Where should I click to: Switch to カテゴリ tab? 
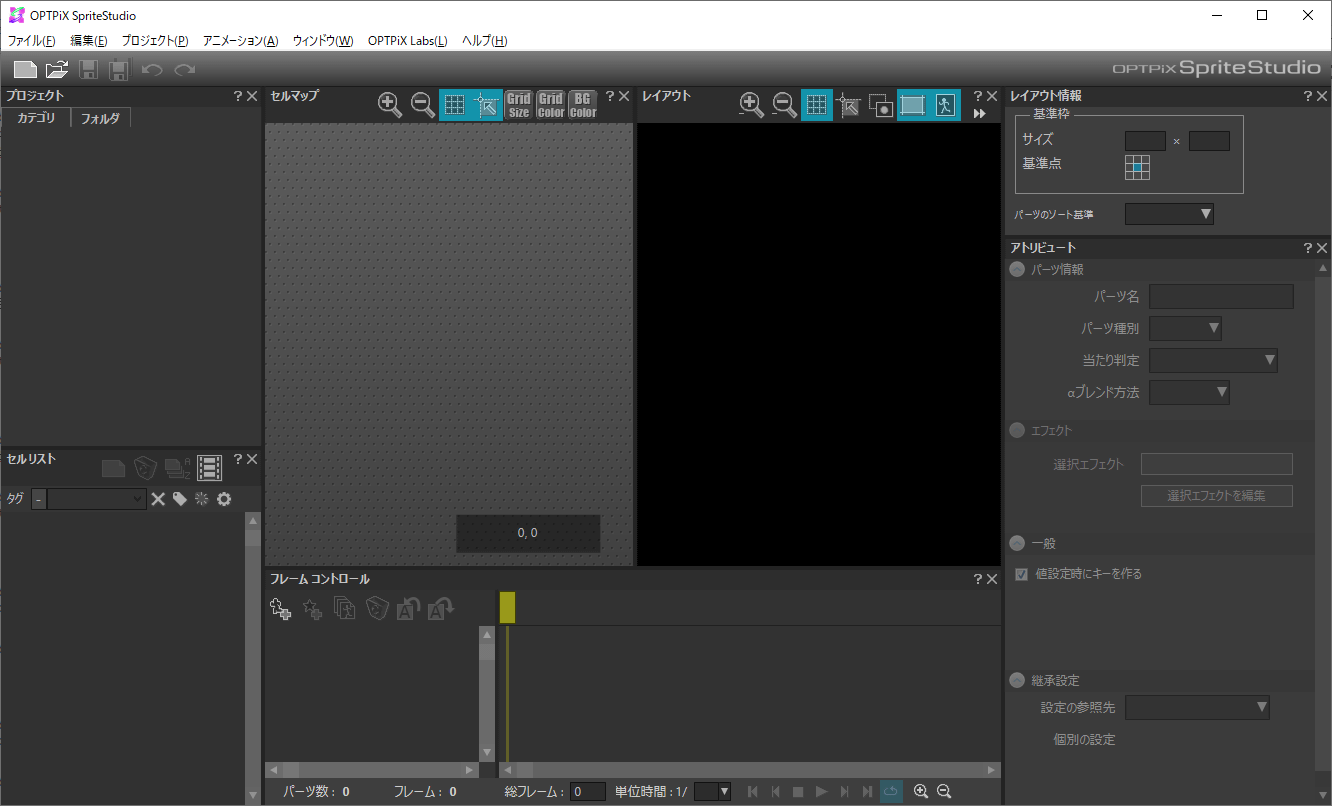pyautogui.click(x=36, y=118)
